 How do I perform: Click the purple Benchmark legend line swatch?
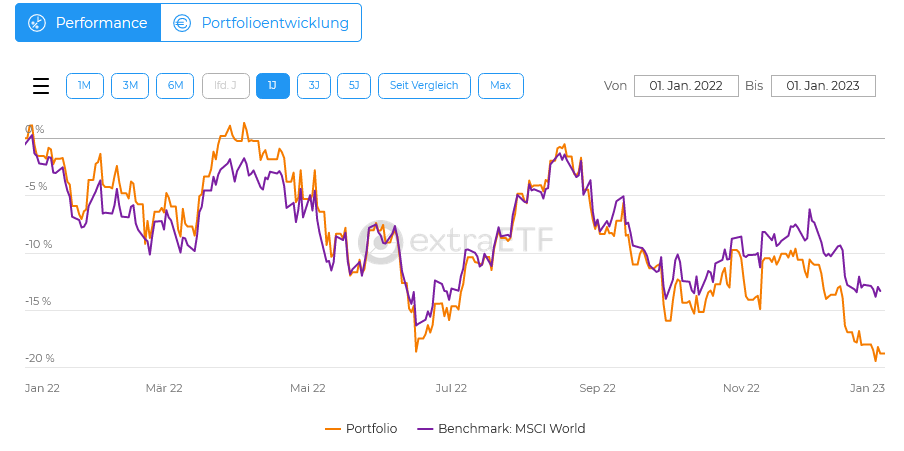point(425,429)
